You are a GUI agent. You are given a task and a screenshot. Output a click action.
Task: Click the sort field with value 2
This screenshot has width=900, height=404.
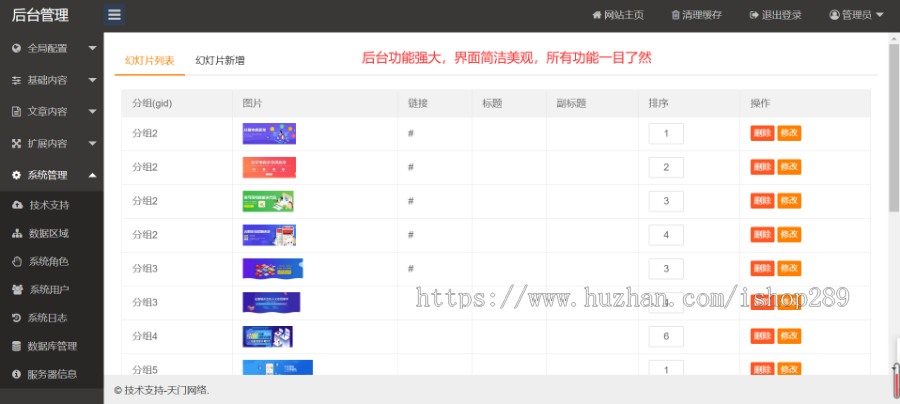tap(666, 168)
